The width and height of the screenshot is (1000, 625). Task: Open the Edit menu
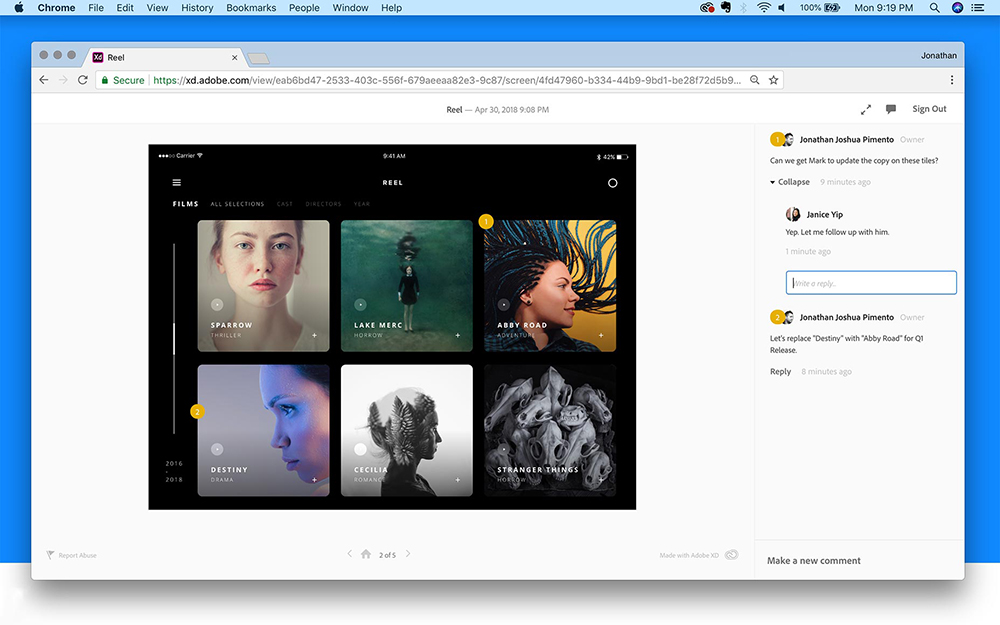pyautogui.click(x=125, y=8)
